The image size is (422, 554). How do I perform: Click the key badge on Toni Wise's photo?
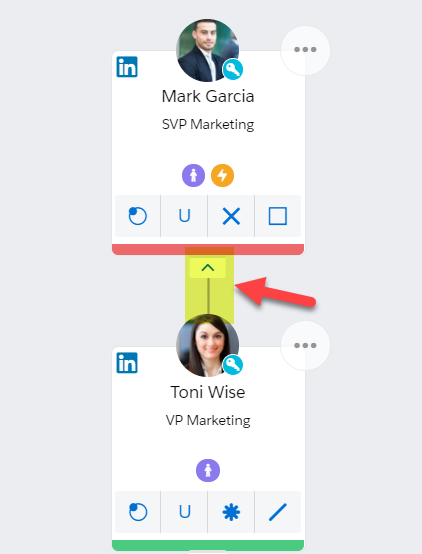[x=233, y=365]
